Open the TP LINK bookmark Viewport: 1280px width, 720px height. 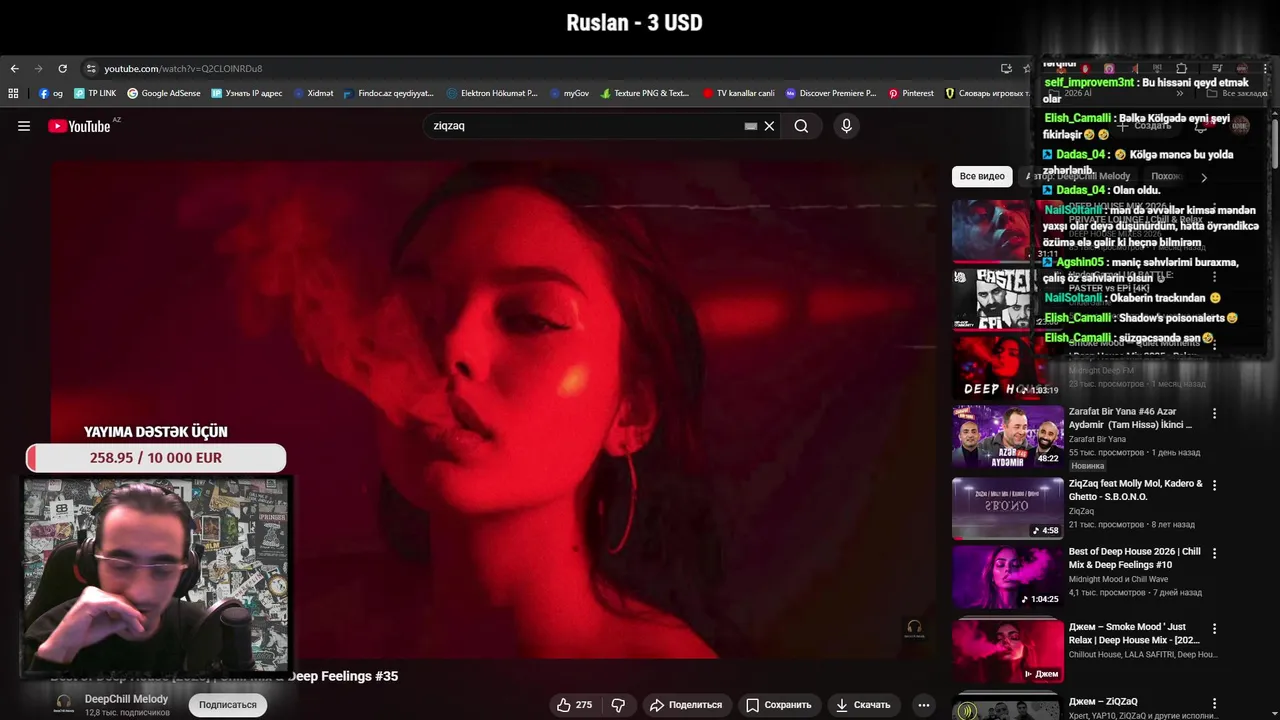(95, 93)
